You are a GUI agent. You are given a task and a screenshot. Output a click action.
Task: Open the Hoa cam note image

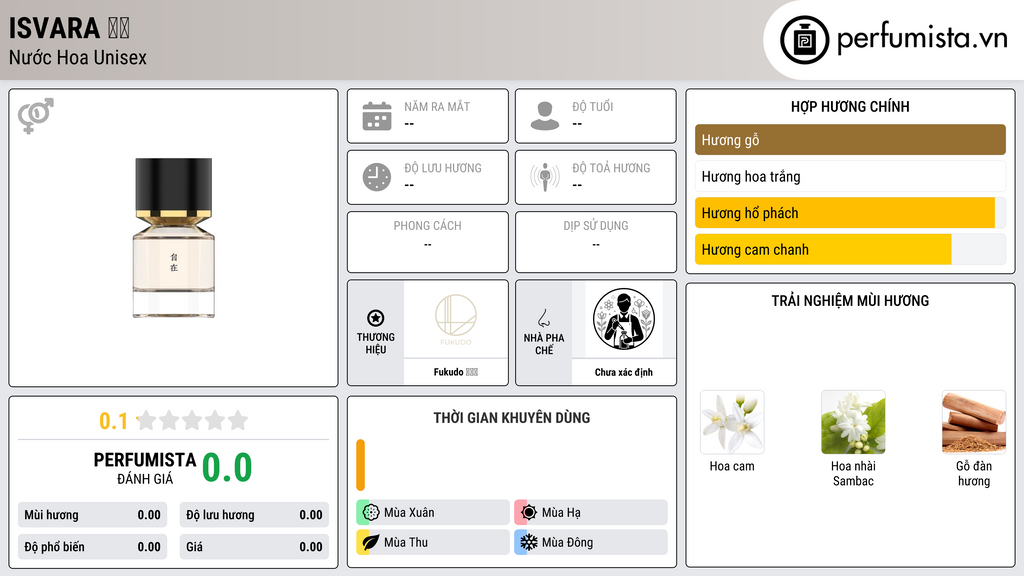(x=732, y=423)
